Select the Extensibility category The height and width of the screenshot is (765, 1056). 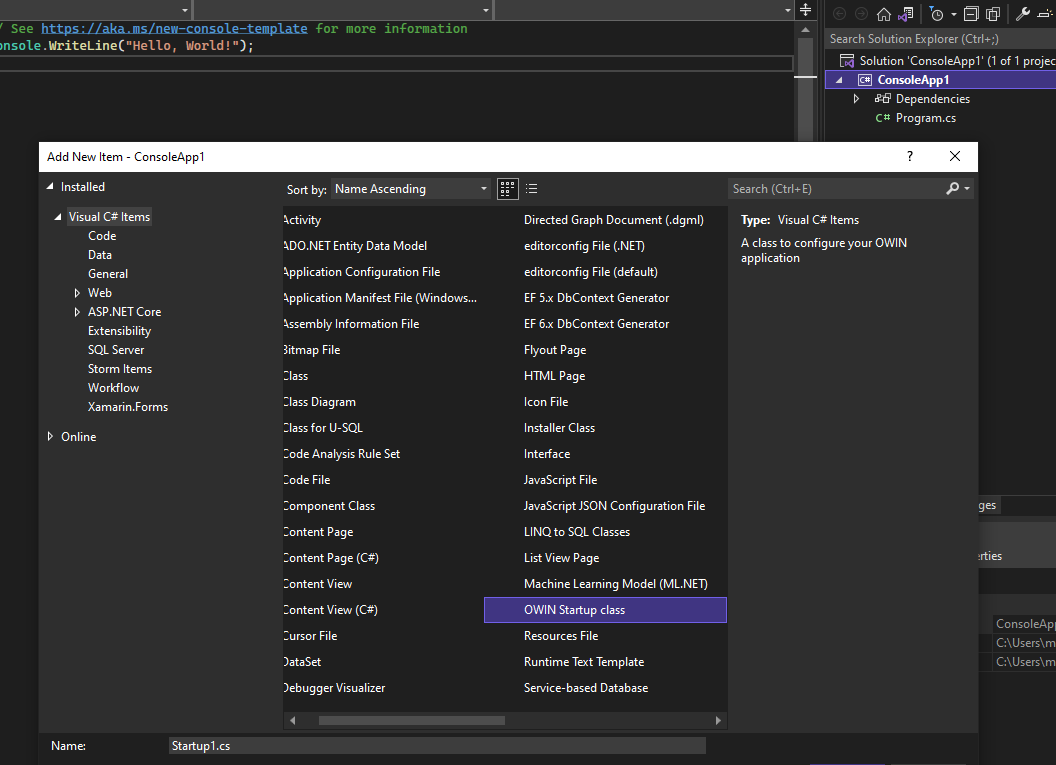coord(119,331)
